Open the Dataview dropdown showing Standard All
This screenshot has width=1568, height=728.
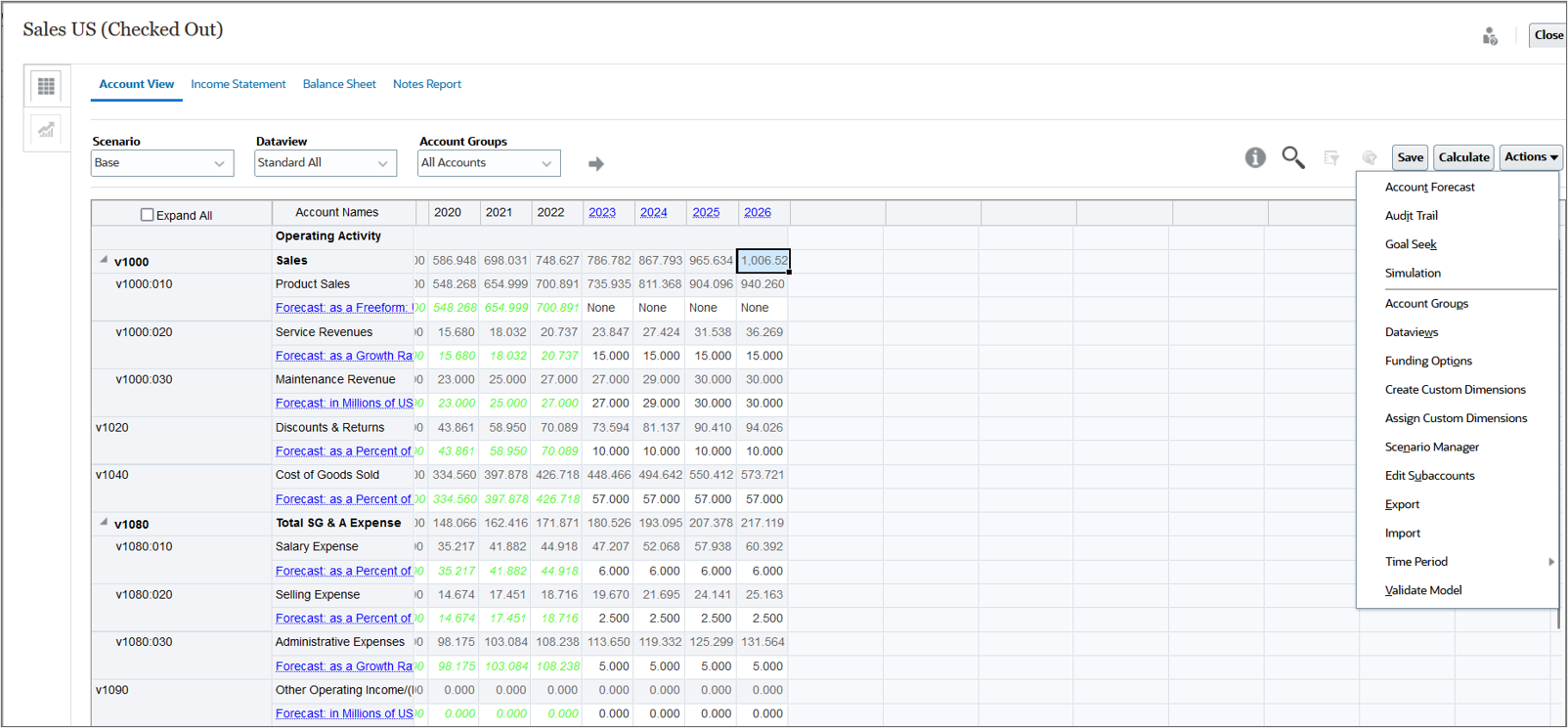(326, 163)
